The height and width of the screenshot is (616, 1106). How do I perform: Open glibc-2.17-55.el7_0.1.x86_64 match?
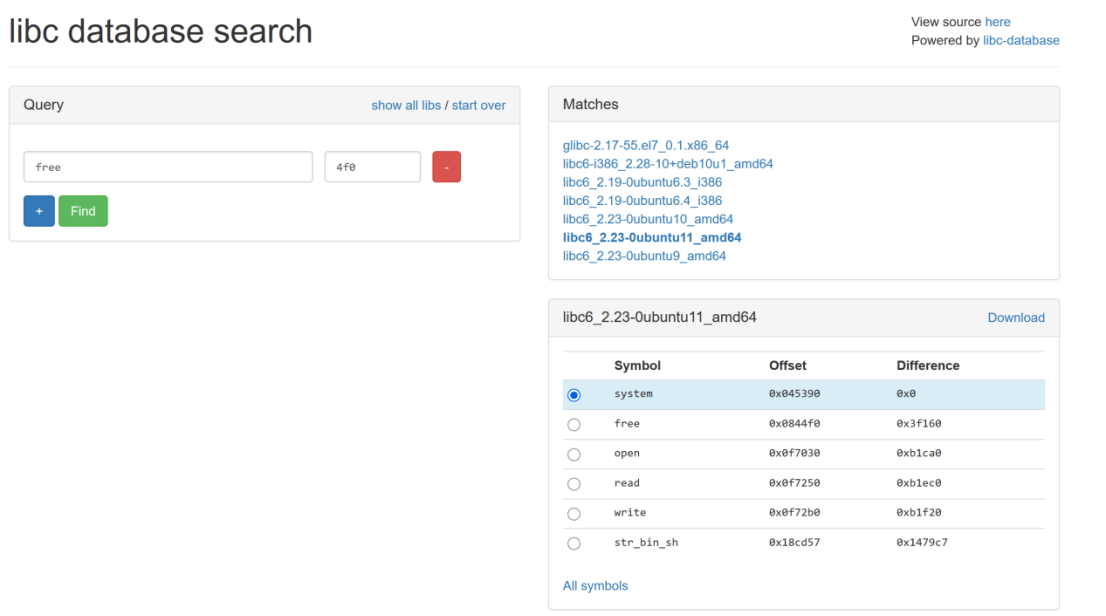point(645,146)
